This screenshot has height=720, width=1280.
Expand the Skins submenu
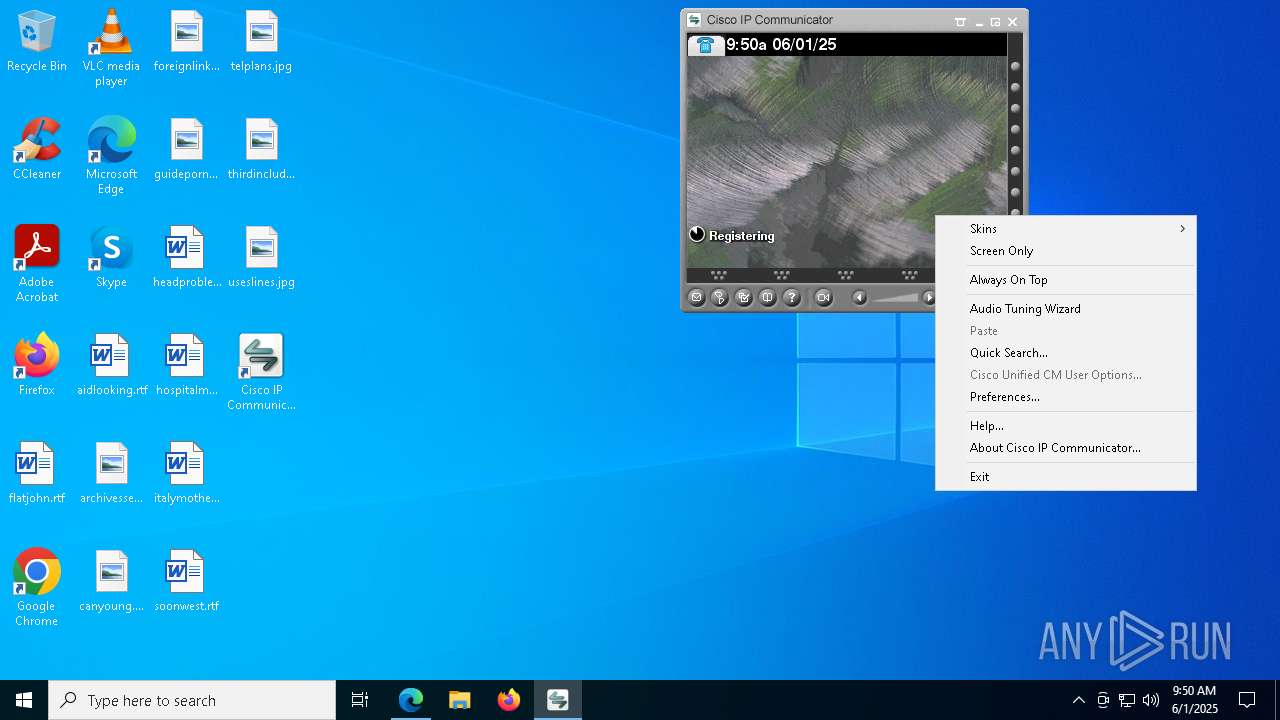click(x=1066, y=229)
